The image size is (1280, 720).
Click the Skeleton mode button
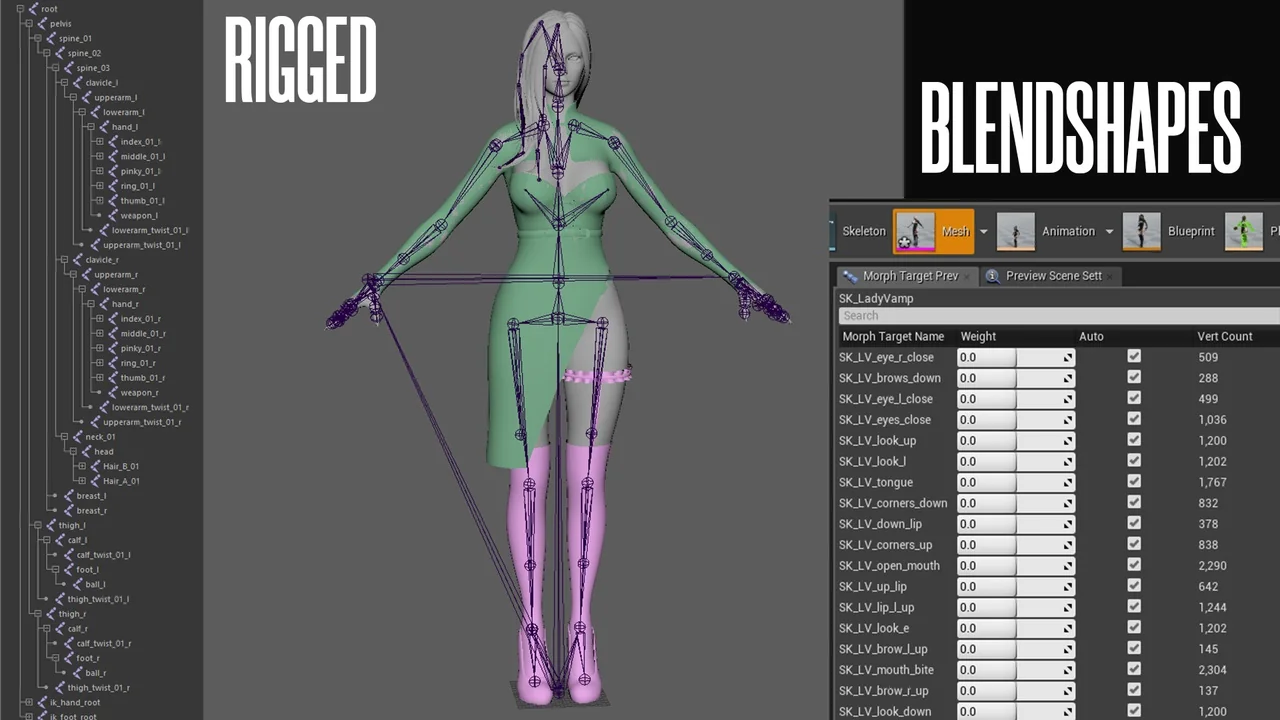point(863,231)
